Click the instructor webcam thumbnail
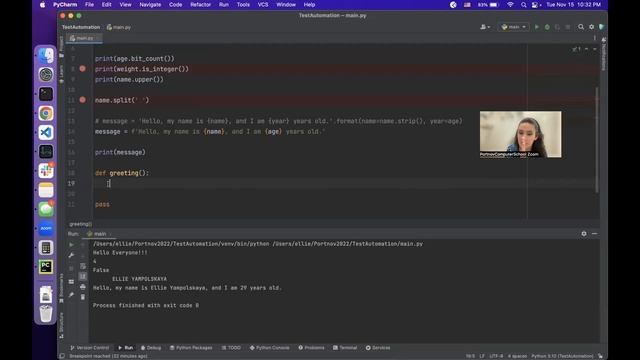The height and width of the screenshot is (360, 640). [x=520, y=134]
